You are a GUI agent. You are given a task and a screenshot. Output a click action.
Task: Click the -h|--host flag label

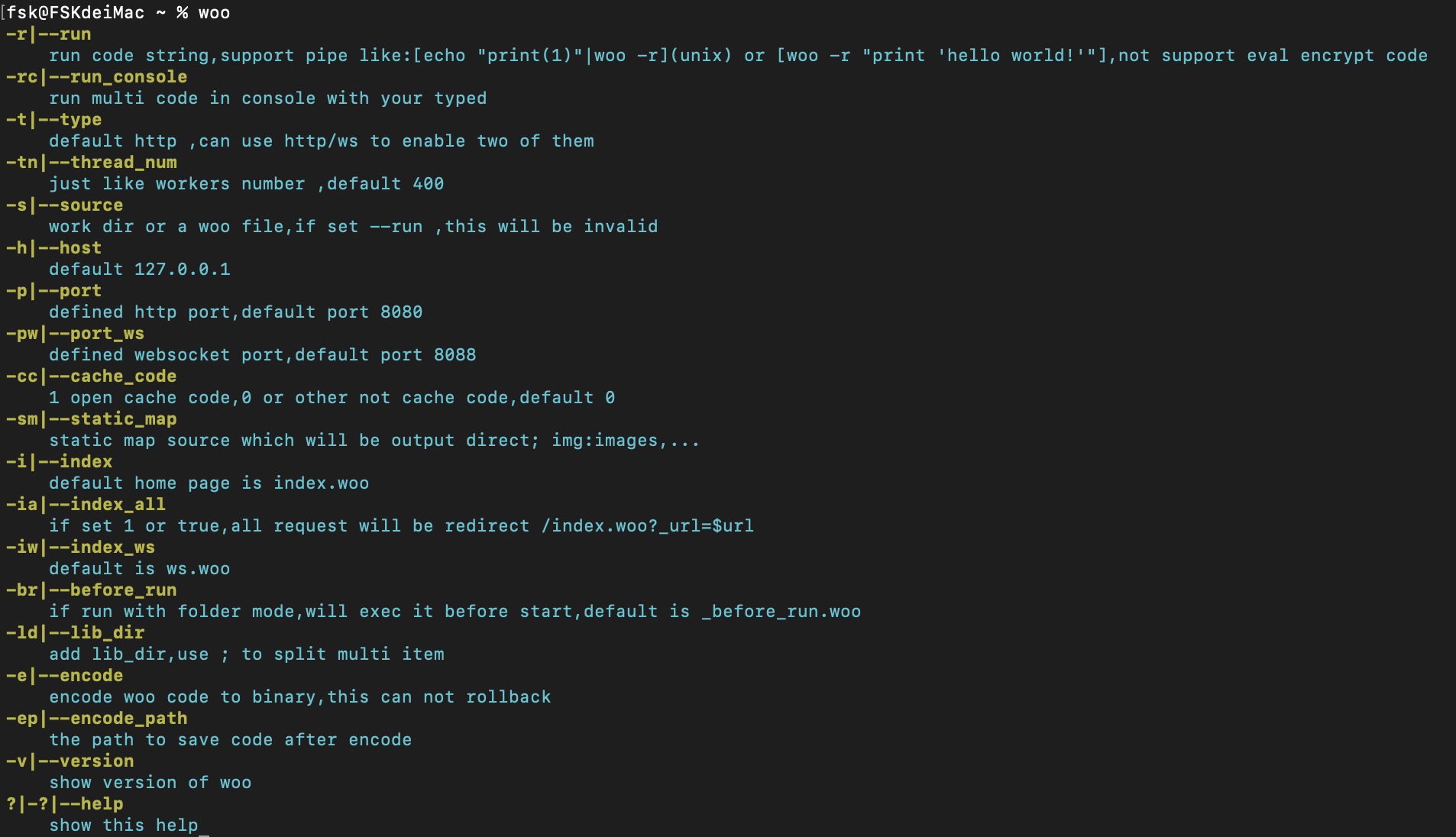tap(53, 248)
